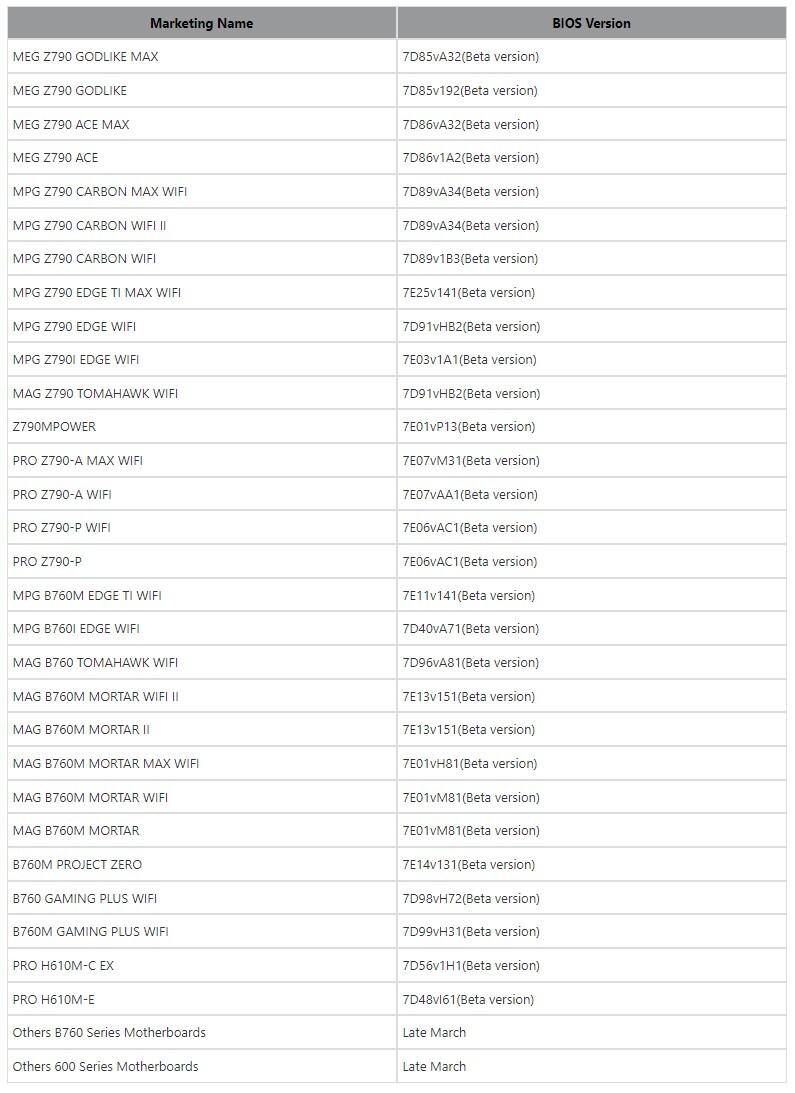This screenshot has width=795, height=1093.
Task: Click the 7D56v1H1 beta version entry
Action: coord(471,965)
